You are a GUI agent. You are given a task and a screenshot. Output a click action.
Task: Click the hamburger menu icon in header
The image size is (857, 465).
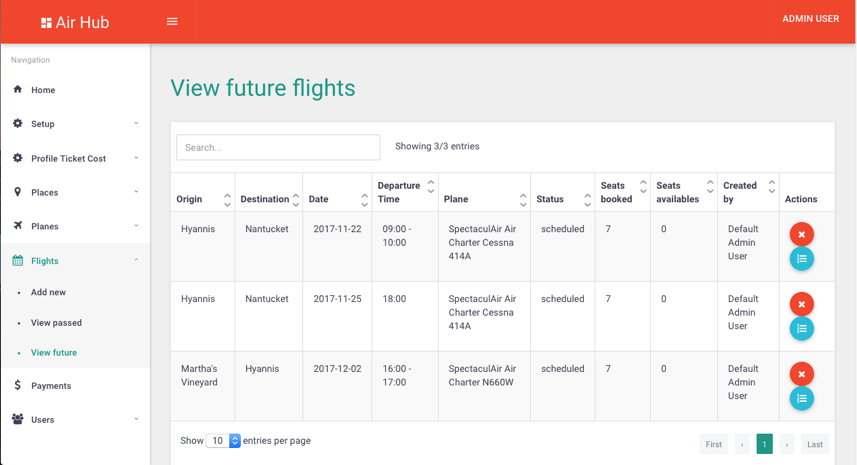(x=172, y=21)
